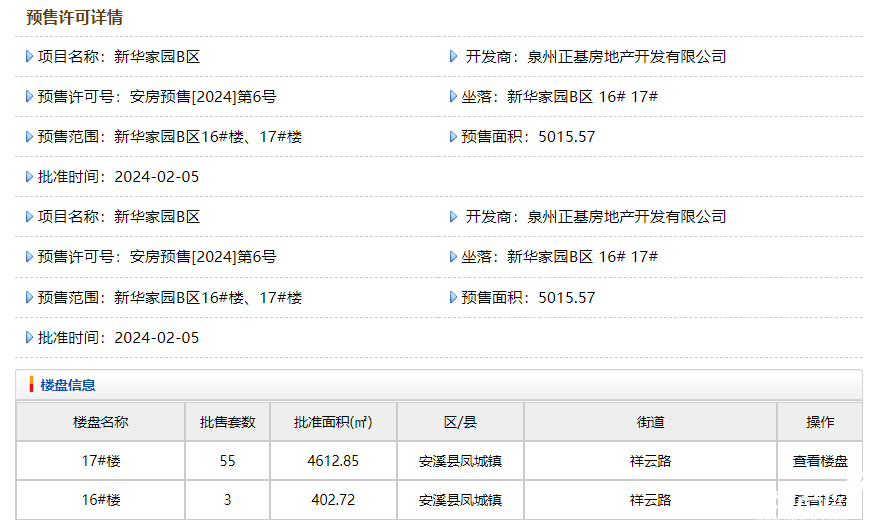Click the 402.72 area cell
Screen dimensions: 878x527
click(333, 500)
